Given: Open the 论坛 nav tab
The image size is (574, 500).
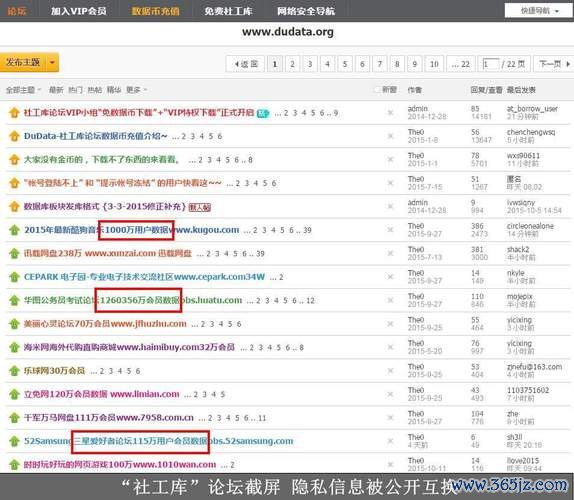Looking at the screenshot, I should point(16,11).
